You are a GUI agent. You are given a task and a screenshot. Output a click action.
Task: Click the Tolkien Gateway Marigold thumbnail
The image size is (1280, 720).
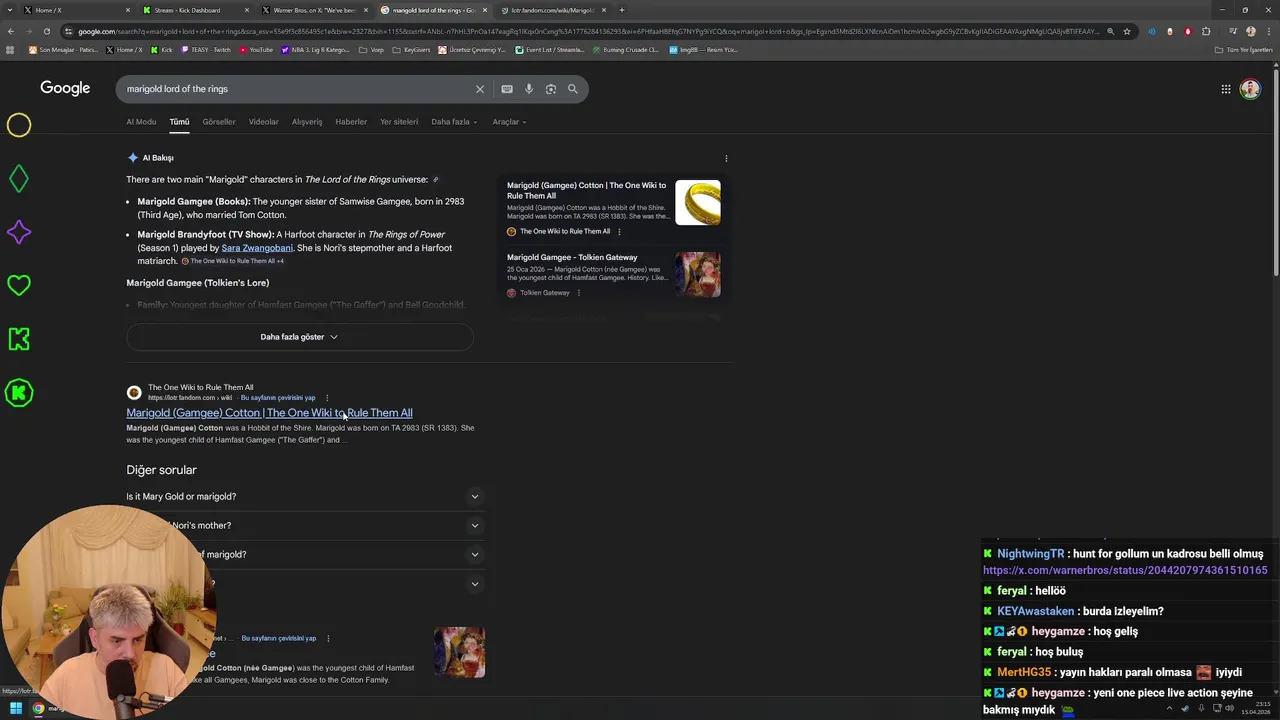click(x=698, y=274)
